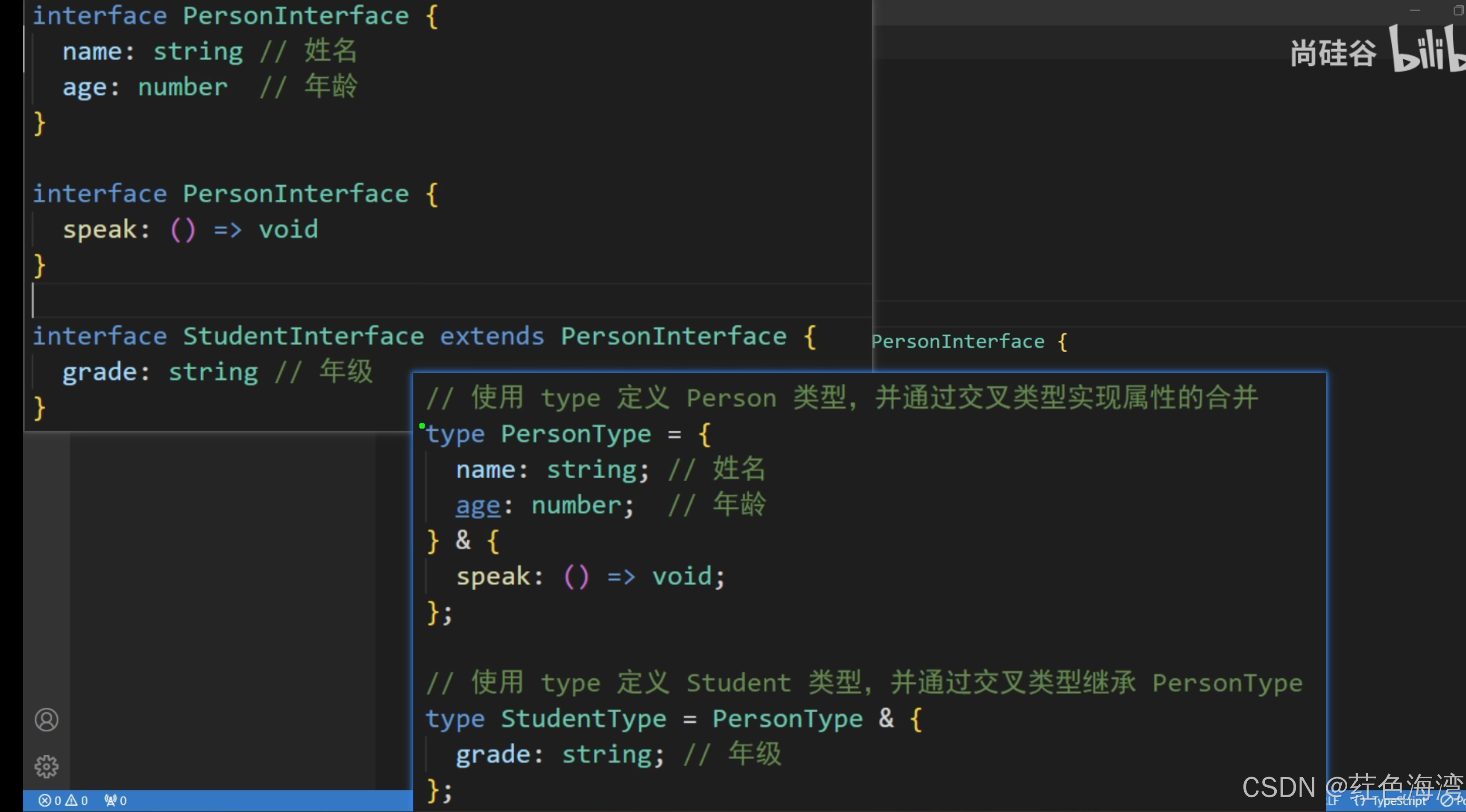Select TypeScript language mode in status bar

1399,801
